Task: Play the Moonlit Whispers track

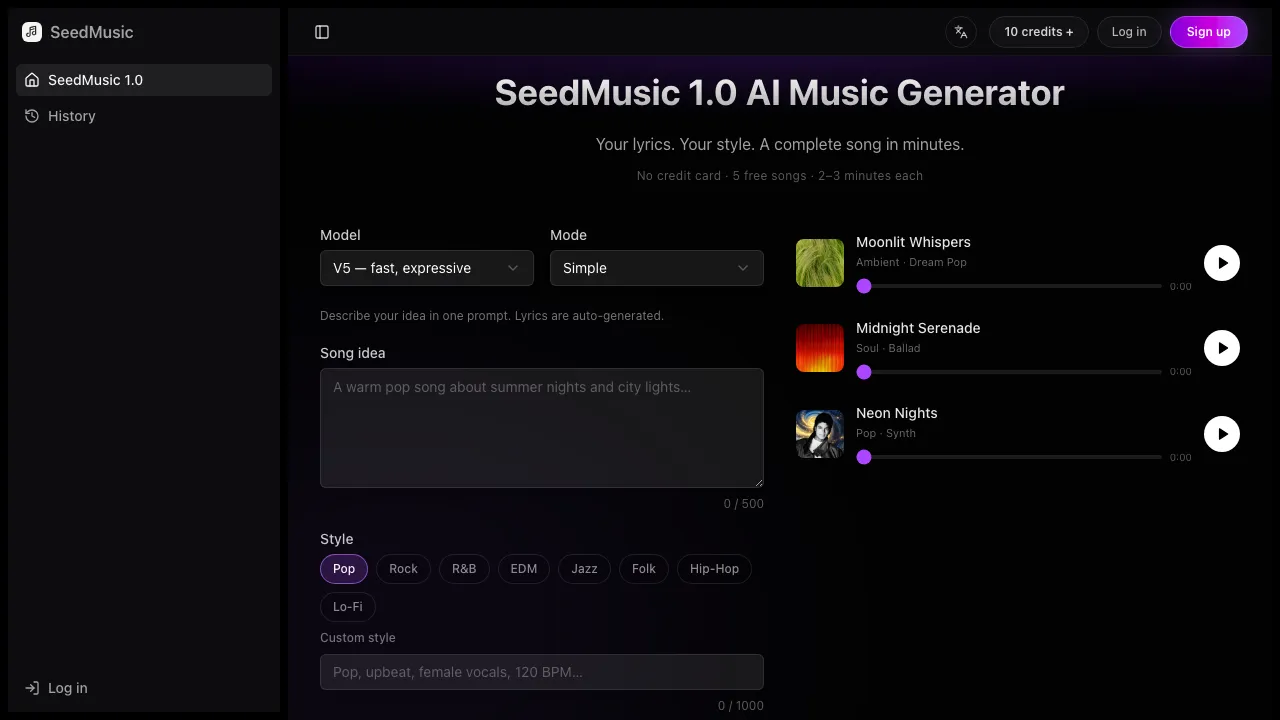Action: click(x=1222, y=263)
